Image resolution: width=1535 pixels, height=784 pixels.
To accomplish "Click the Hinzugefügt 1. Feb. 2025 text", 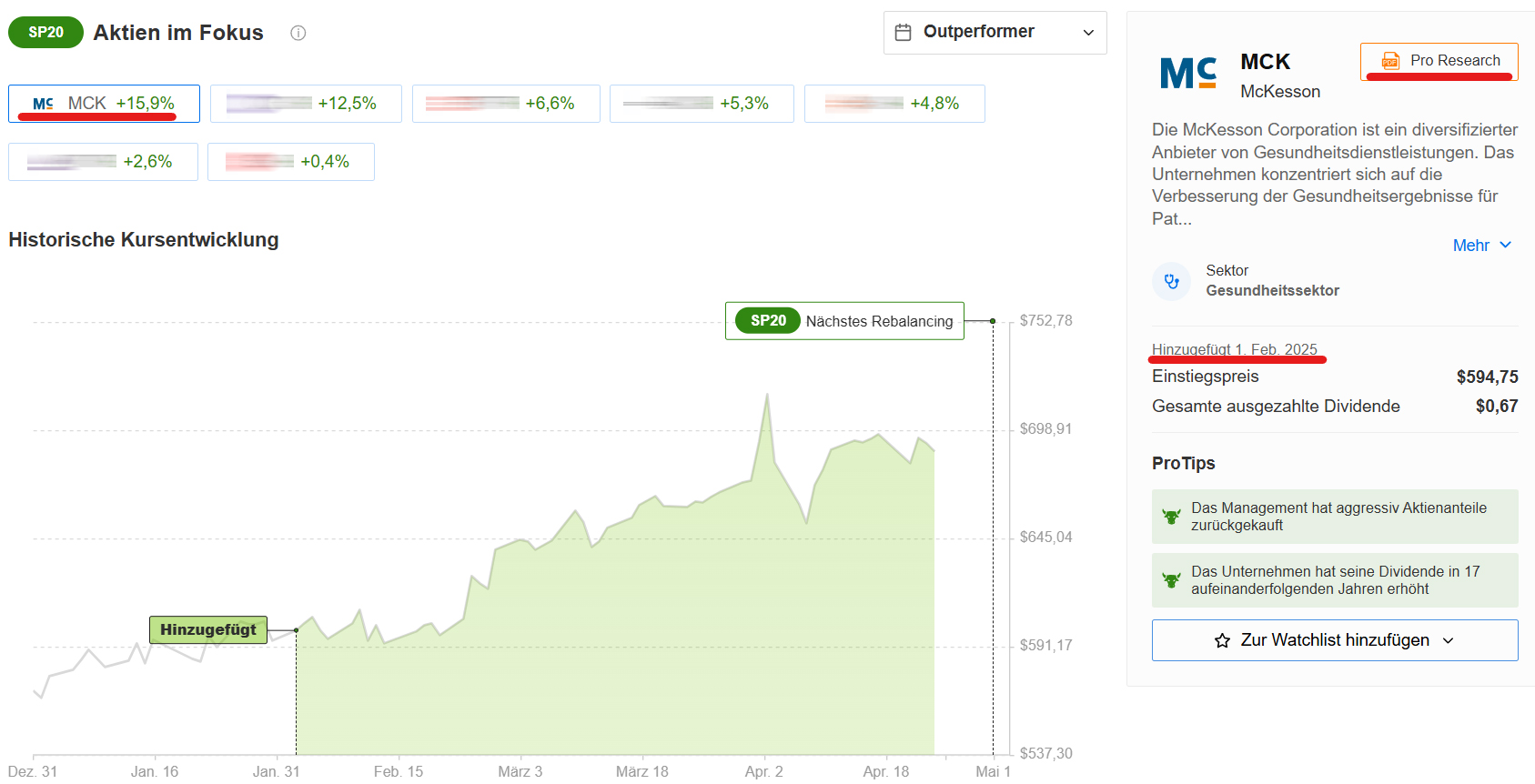I will tap(1234, 349).
